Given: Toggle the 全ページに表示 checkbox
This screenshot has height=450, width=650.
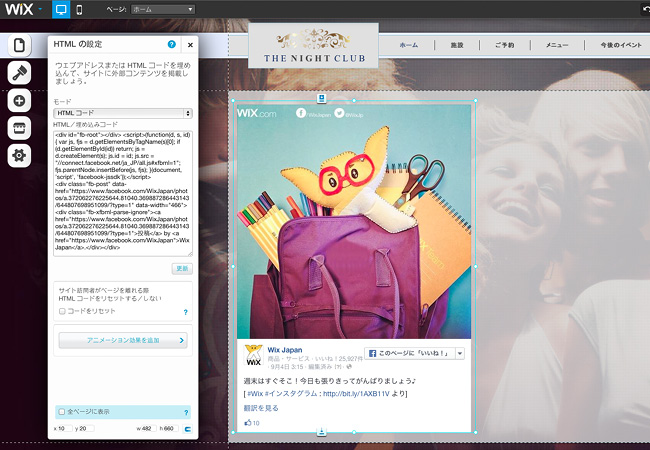Looking at the screenshot, I should tap(62, 411).
